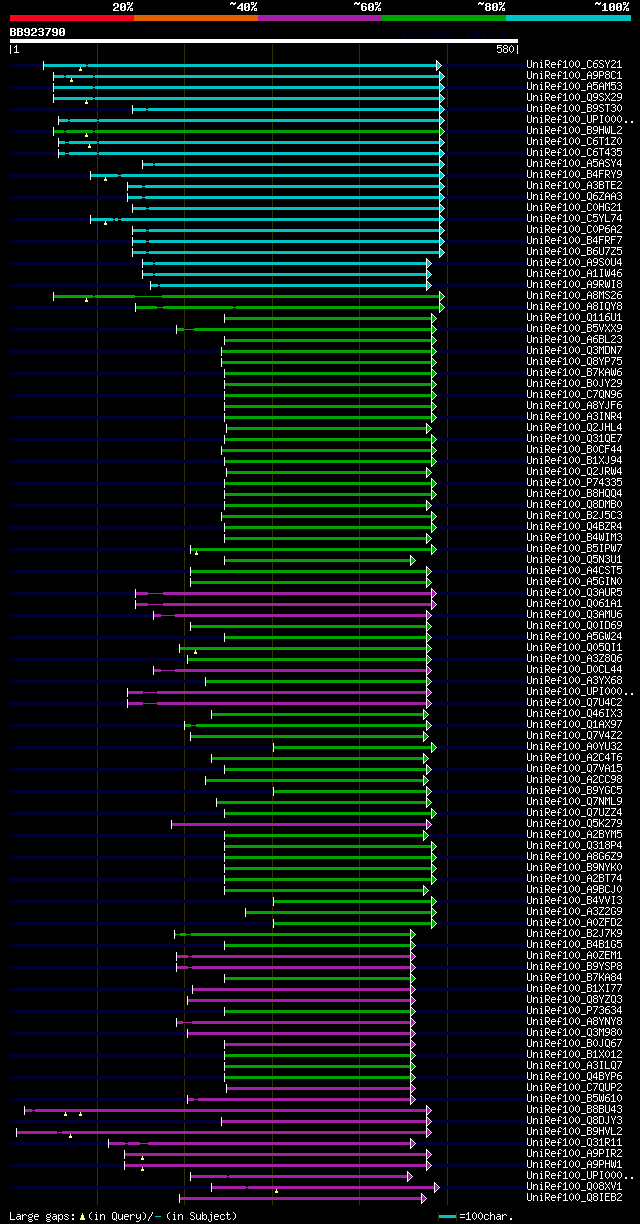Select the UniRef100_Q3AUR5 label
This screenshot has width=640, height=1224.
click(x=574, y=592)
